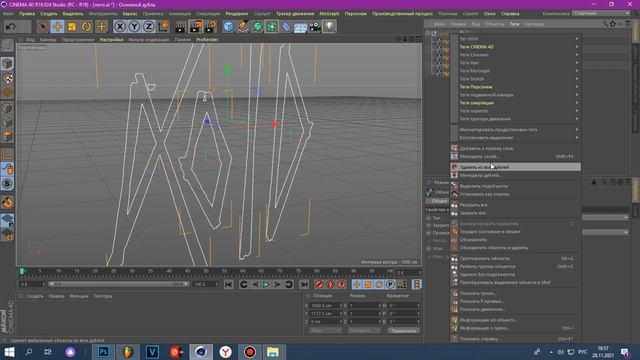The width and height of the screenshot is (640, 360).
Task: Toggle the Y axis lock
Action: coord(134,27)
